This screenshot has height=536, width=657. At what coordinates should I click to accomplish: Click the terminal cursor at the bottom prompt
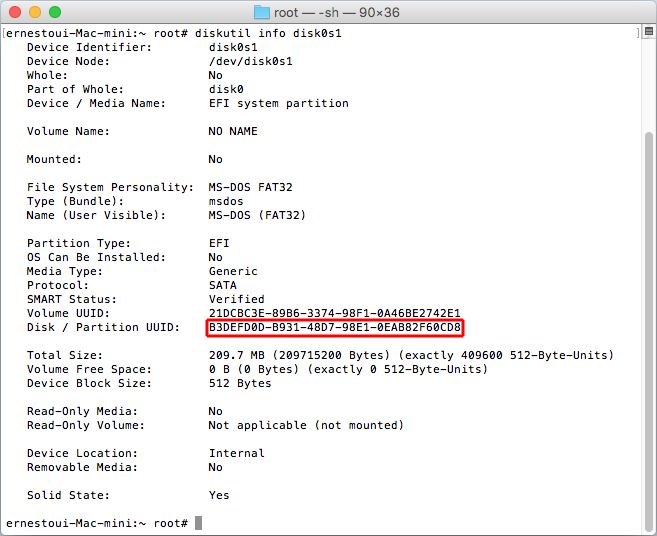click(x=198, y=523)
